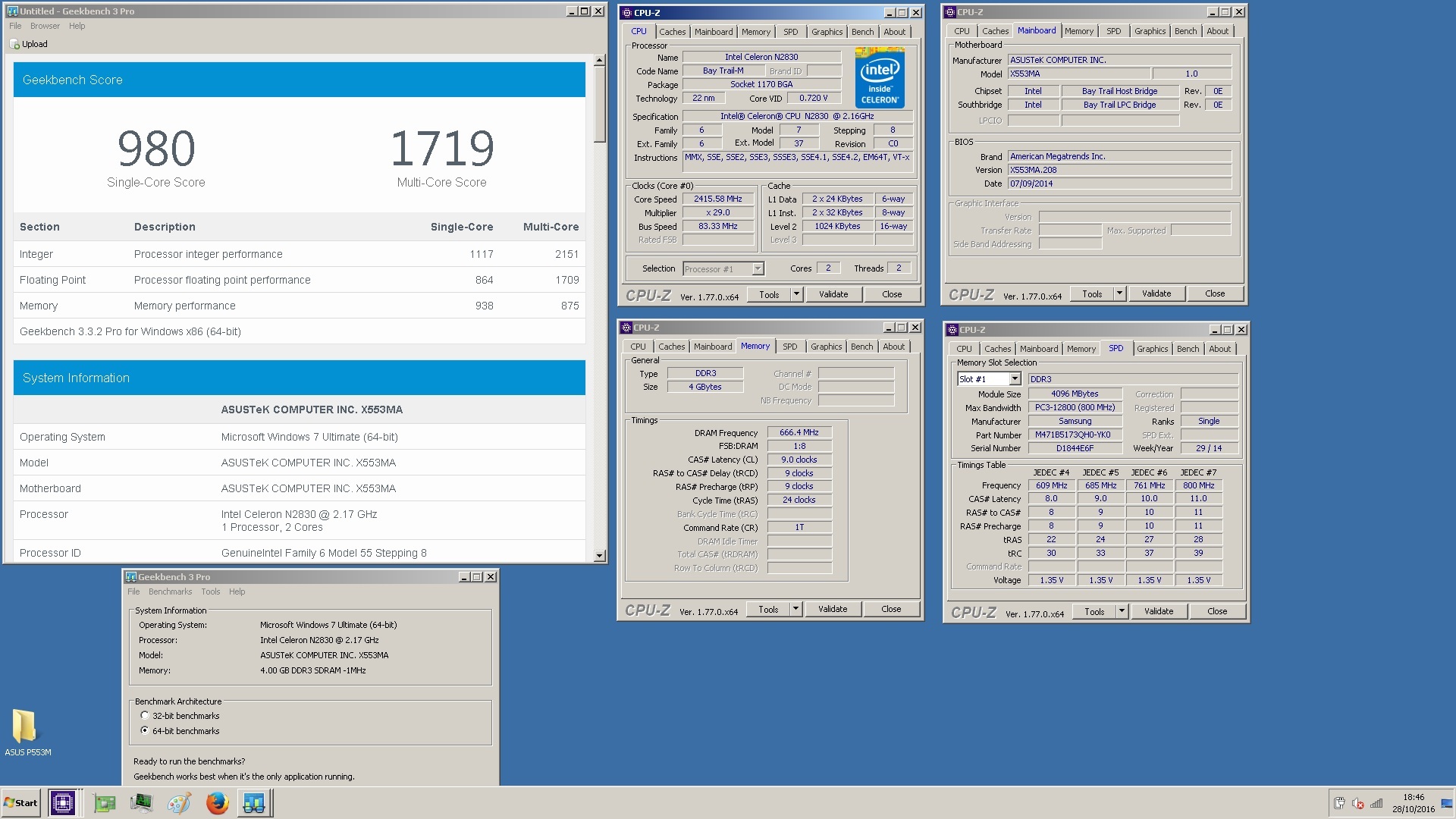This screenshot has width=1456, height=819.
Task: Click the Untitled Geekbench window title icon
Action: 12,11
